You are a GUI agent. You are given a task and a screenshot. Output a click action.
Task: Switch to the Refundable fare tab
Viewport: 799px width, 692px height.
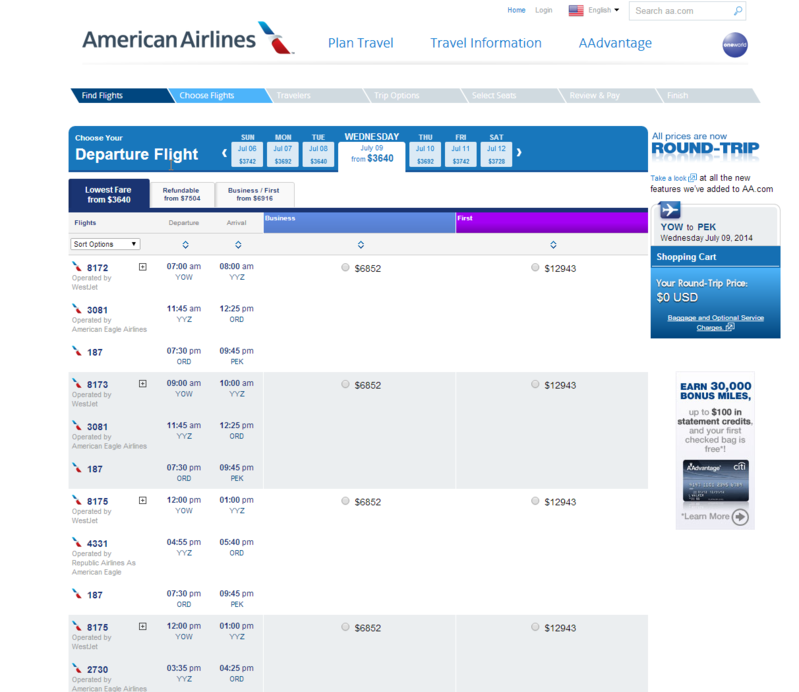(x=181, y=194)
